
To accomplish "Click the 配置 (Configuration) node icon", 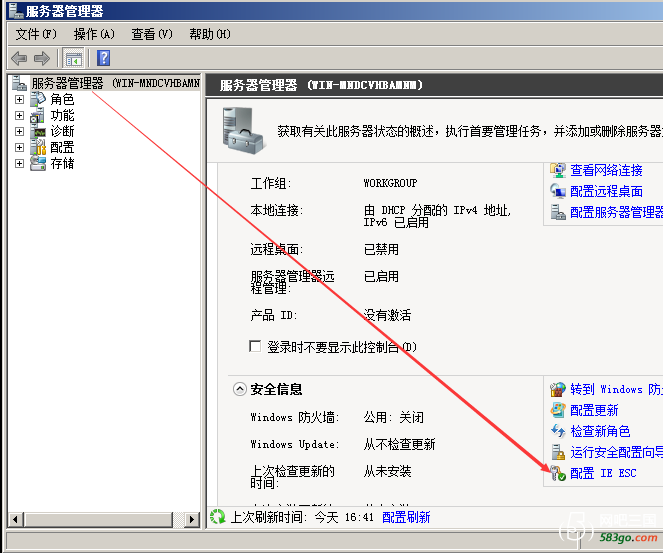I will point(38,147).
